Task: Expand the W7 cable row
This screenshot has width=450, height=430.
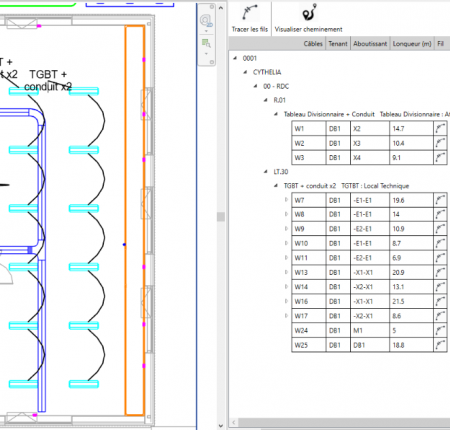Action: click(286, 200)
